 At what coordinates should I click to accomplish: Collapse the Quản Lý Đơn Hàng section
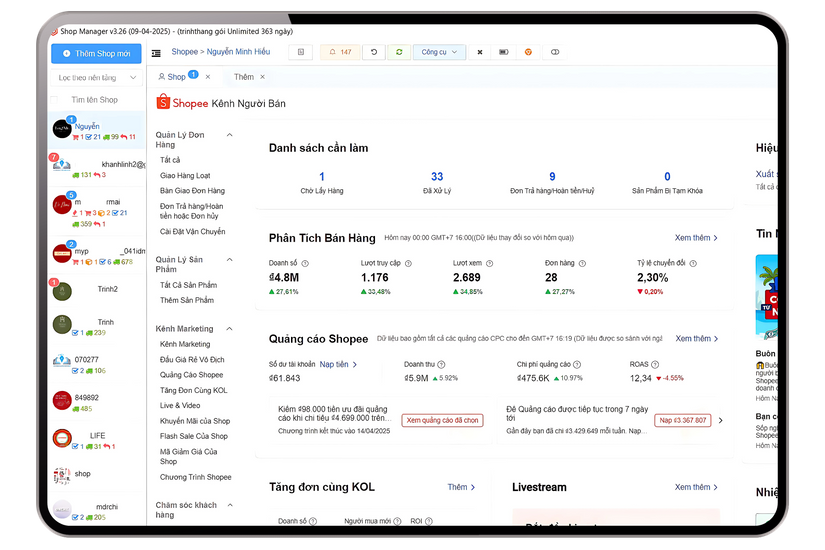click(x=229, y=134)
